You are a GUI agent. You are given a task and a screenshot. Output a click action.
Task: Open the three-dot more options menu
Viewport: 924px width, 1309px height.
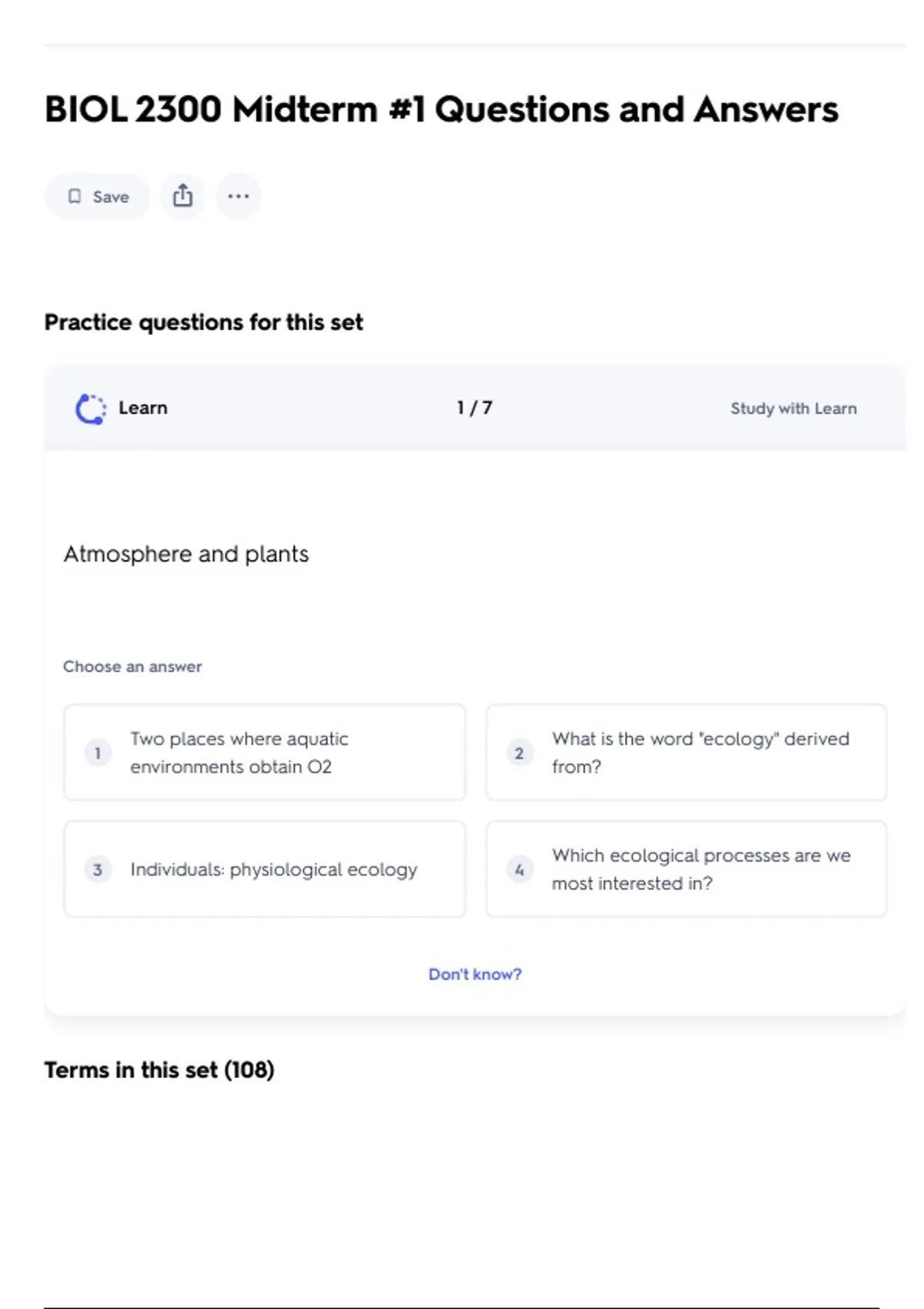pos(239,196)
